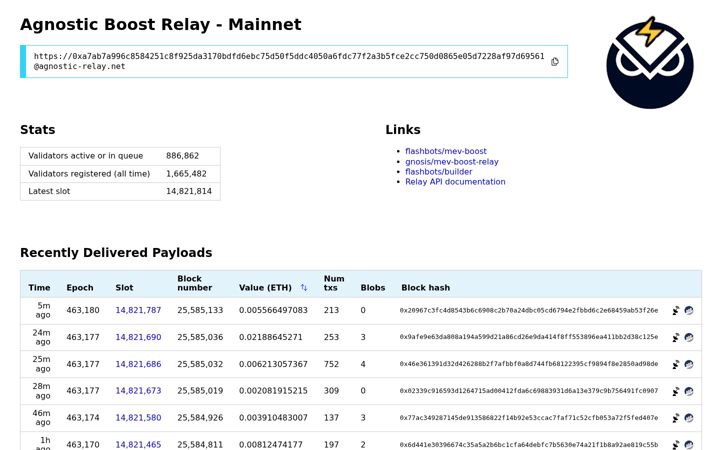Select block number 25,585,036
This screenshot has height=450, width=720.
click(x=200, y=338)
